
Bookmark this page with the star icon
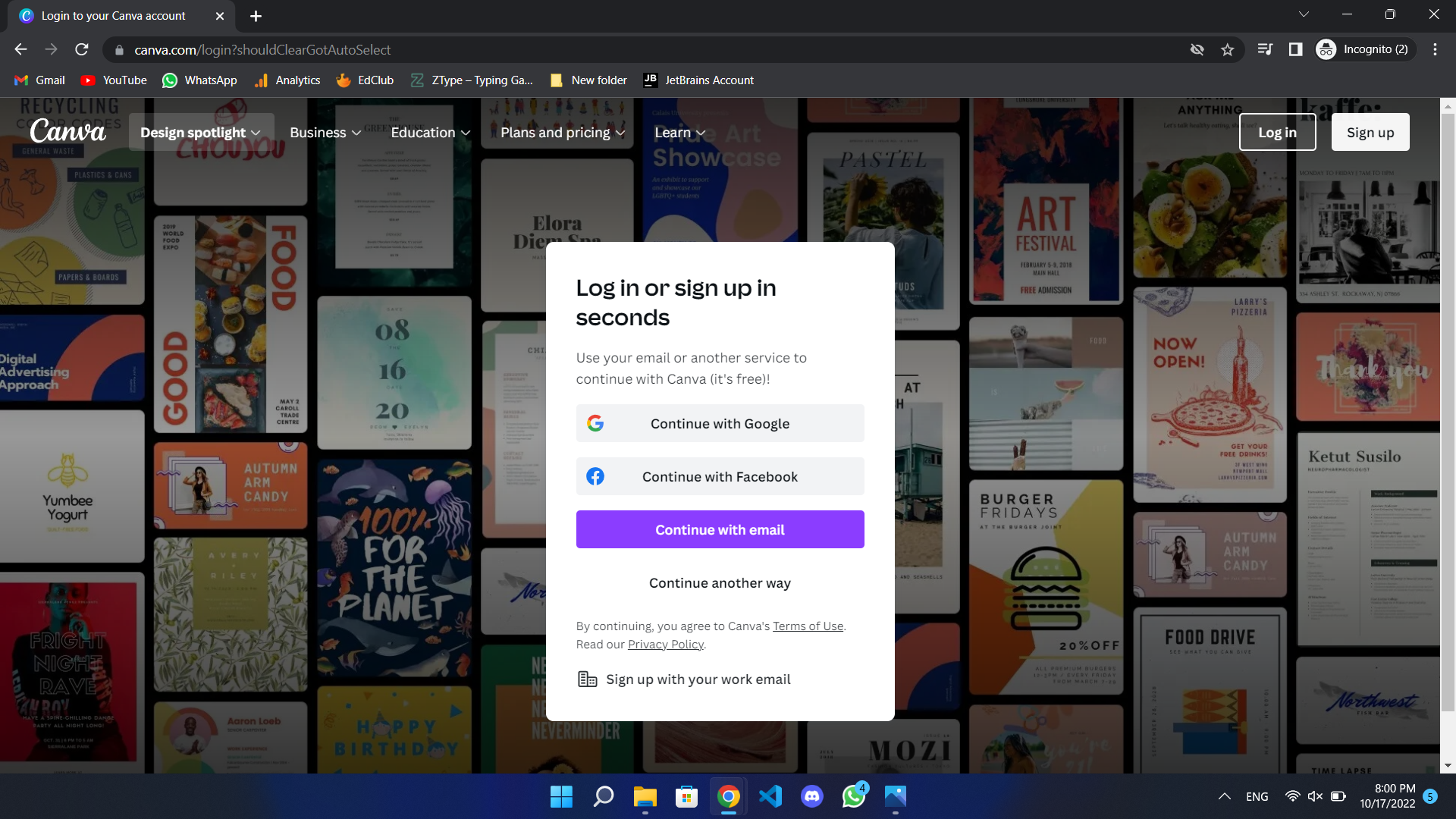click(1228, 50)
